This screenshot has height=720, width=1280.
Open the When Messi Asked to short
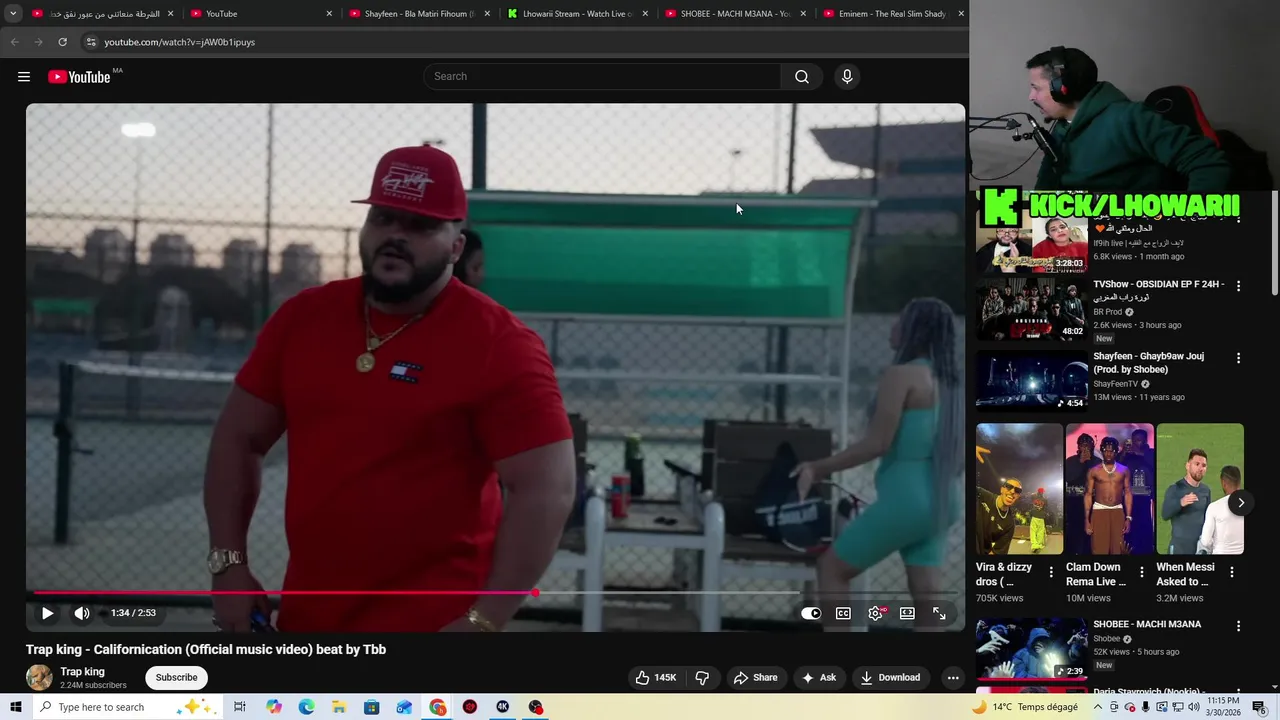(1200, 489)
